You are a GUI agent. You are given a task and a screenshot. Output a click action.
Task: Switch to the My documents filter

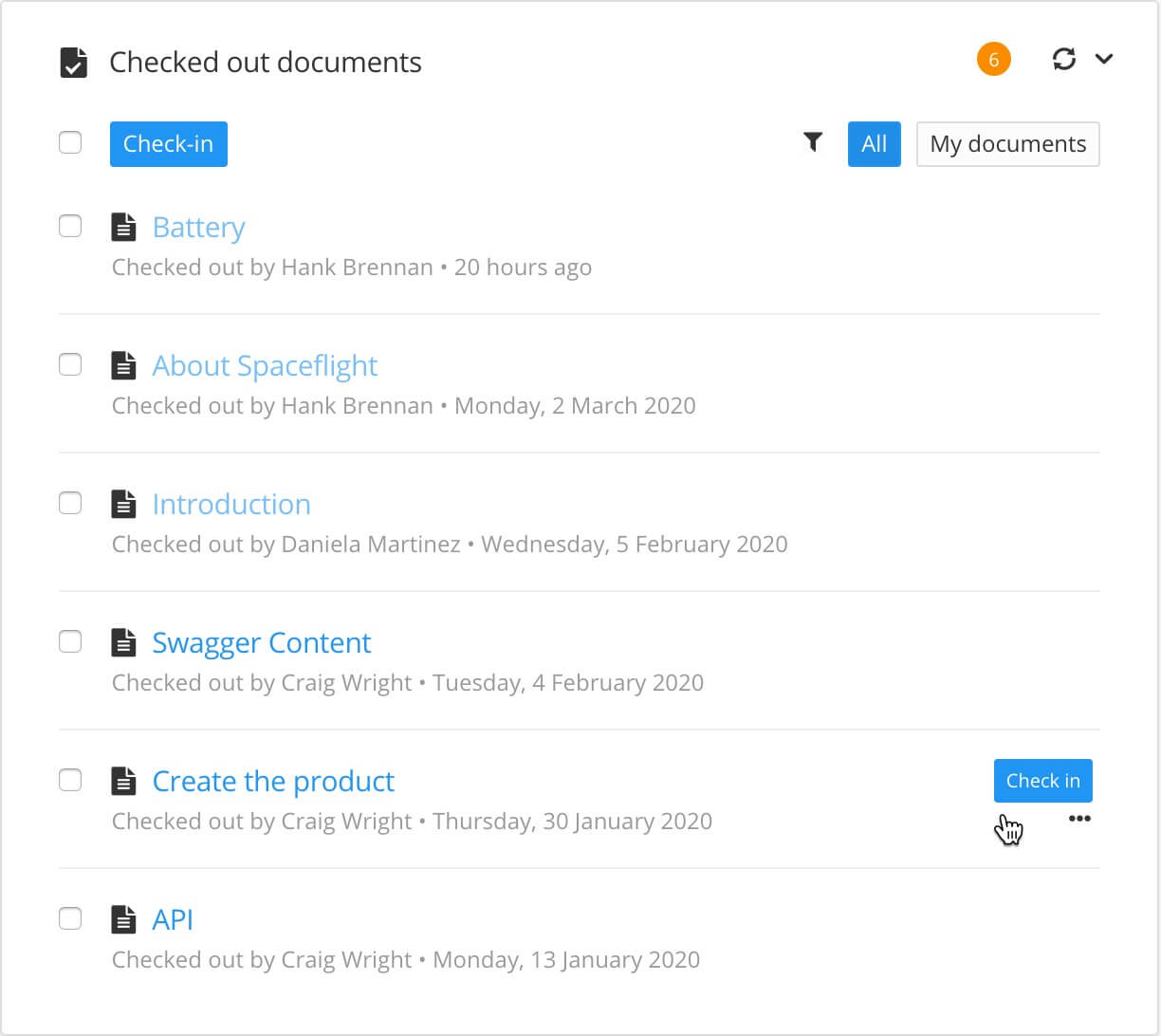1007,143
